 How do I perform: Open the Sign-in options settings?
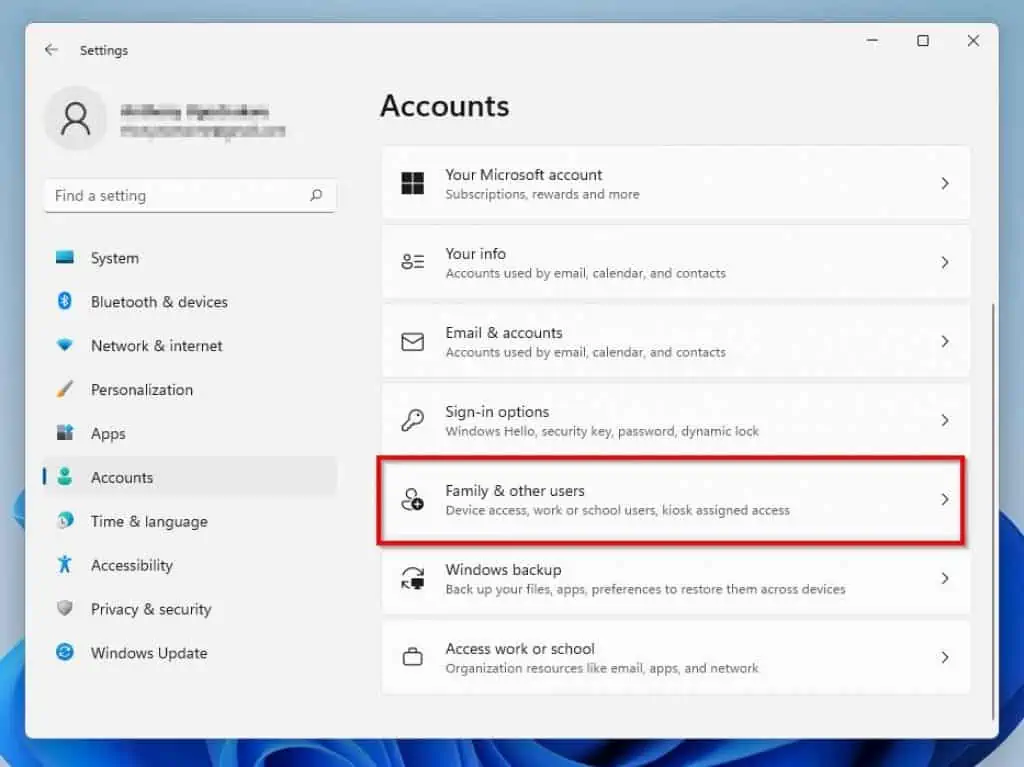click(x=670, y=420)
